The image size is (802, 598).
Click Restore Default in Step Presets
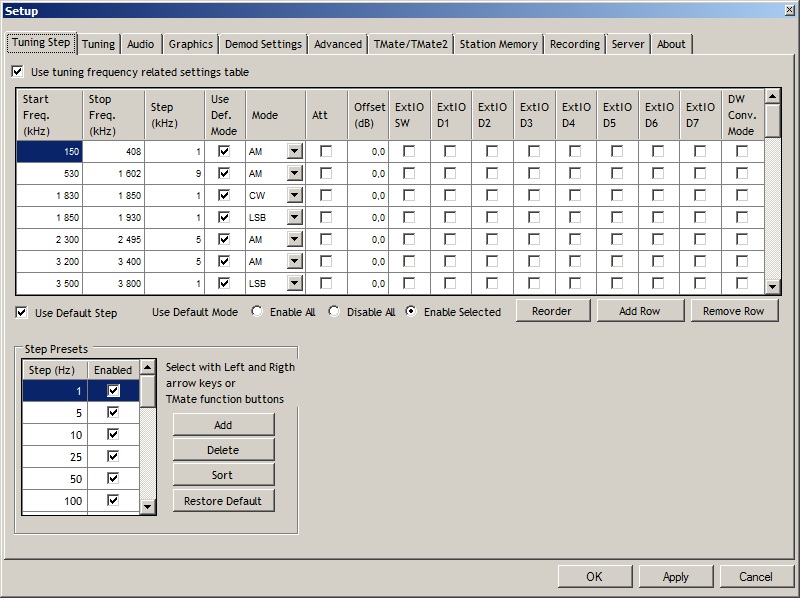pyautogui.click(x=223, y=501)
